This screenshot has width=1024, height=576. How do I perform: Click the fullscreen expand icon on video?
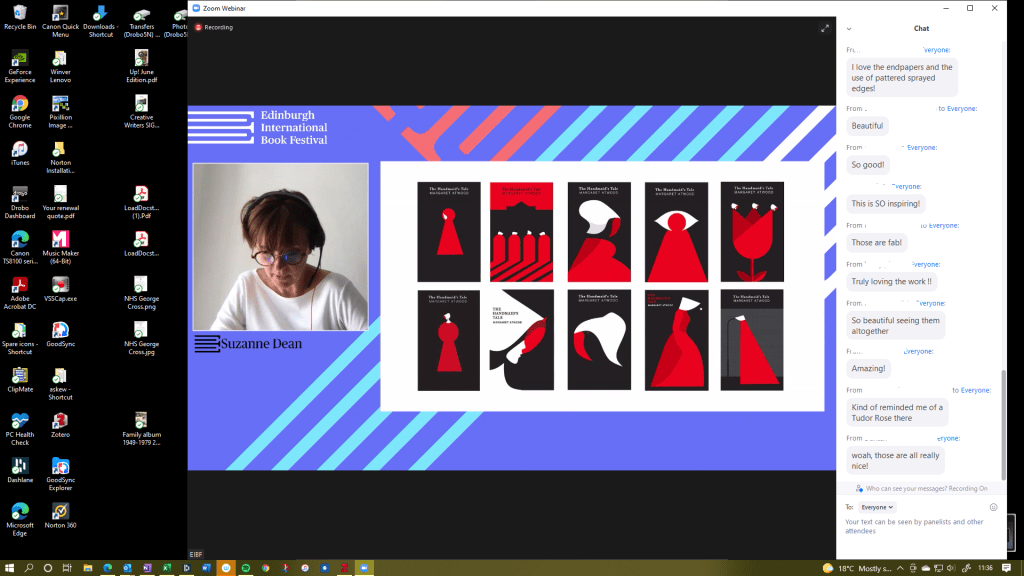click(x=825, y=28)
